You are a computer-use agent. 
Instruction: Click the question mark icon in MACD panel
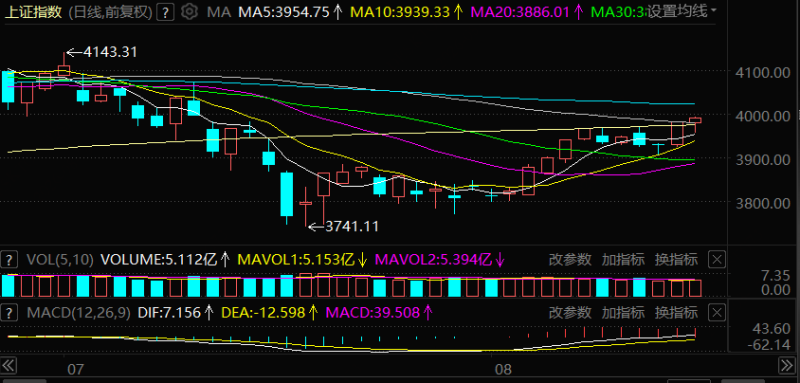(8, 313)
